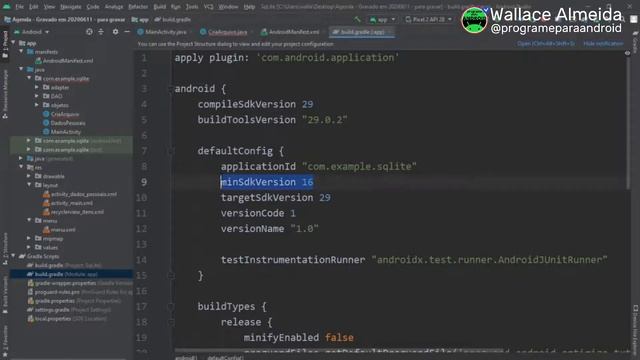Click the editor horizontal scrollbar
The image size is (640, 360).
pos(339,350)
